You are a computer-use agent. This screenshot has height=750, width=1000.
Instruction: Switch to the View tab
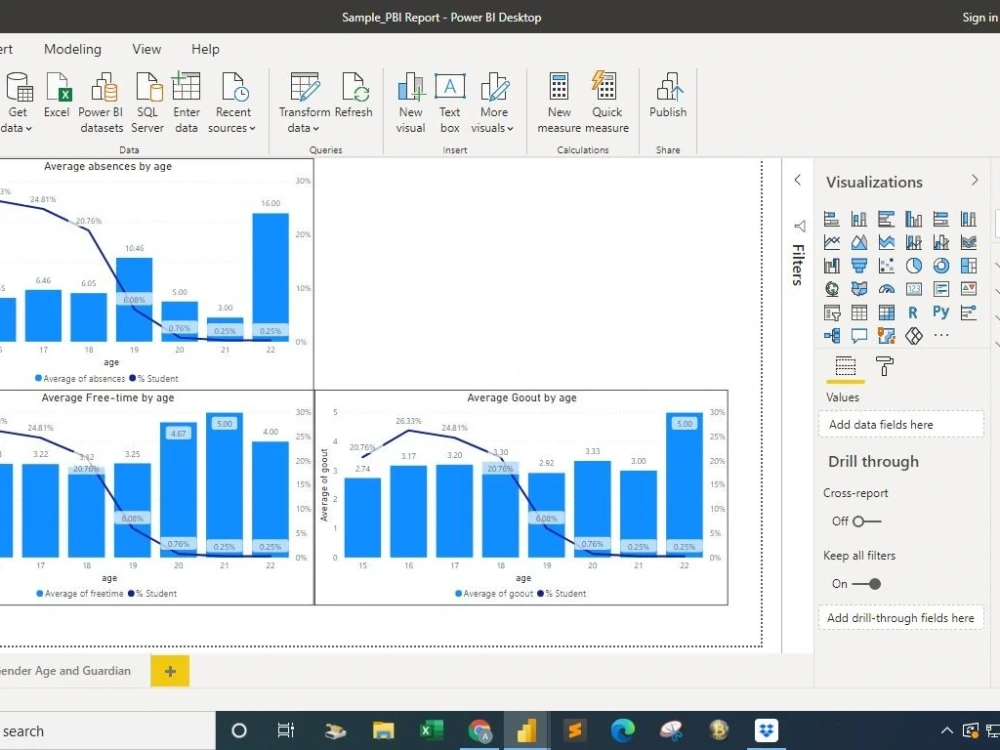146,48
